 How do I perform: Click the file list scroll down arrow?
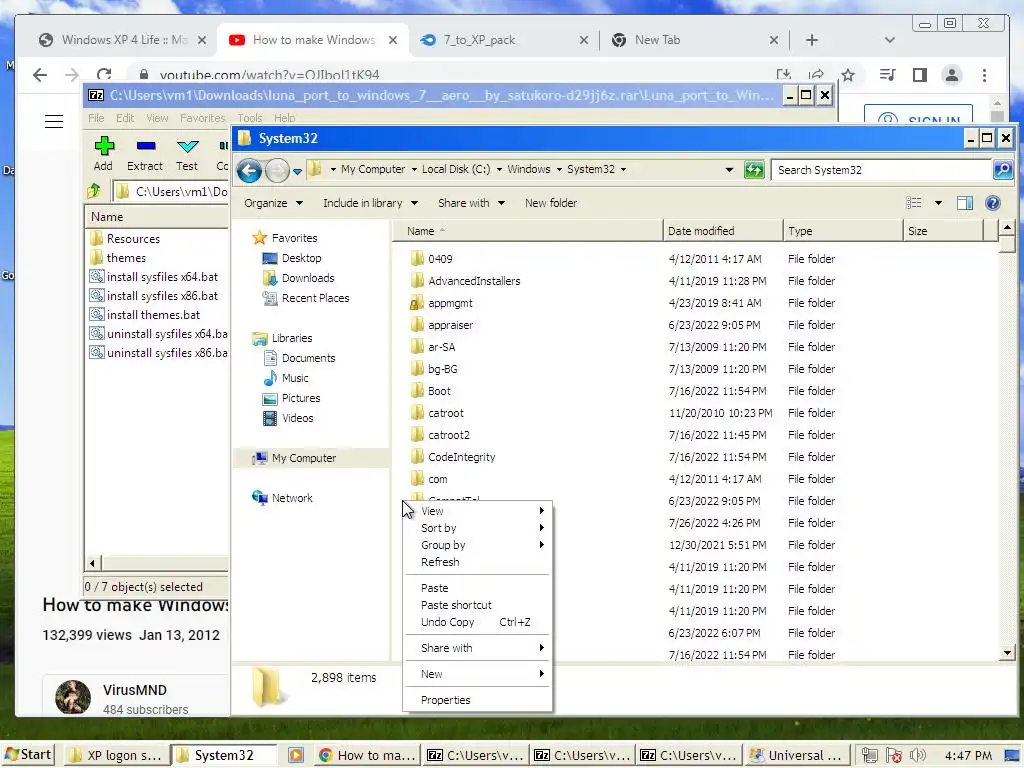coord(1007,653)
